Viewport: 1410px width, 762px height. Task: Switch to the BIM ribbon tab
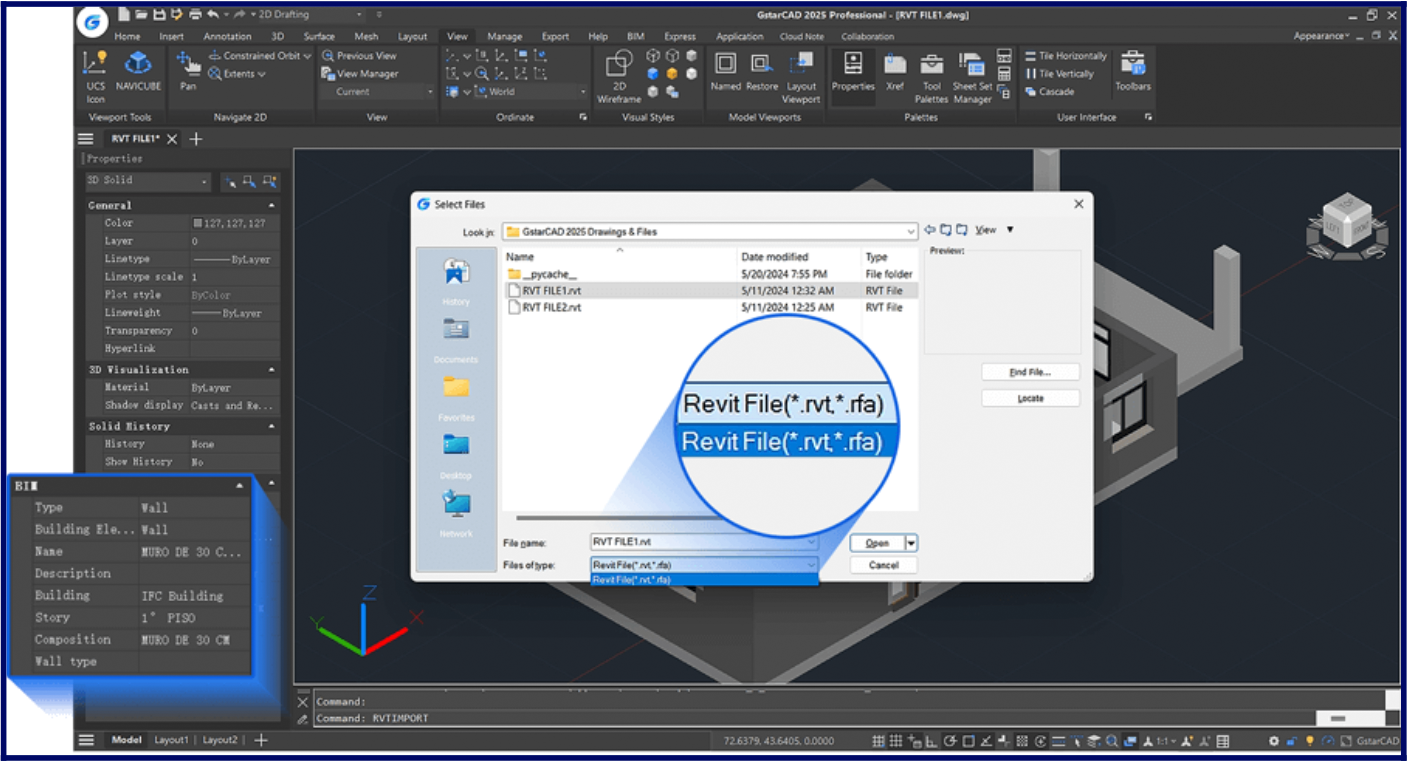(636, 37)
